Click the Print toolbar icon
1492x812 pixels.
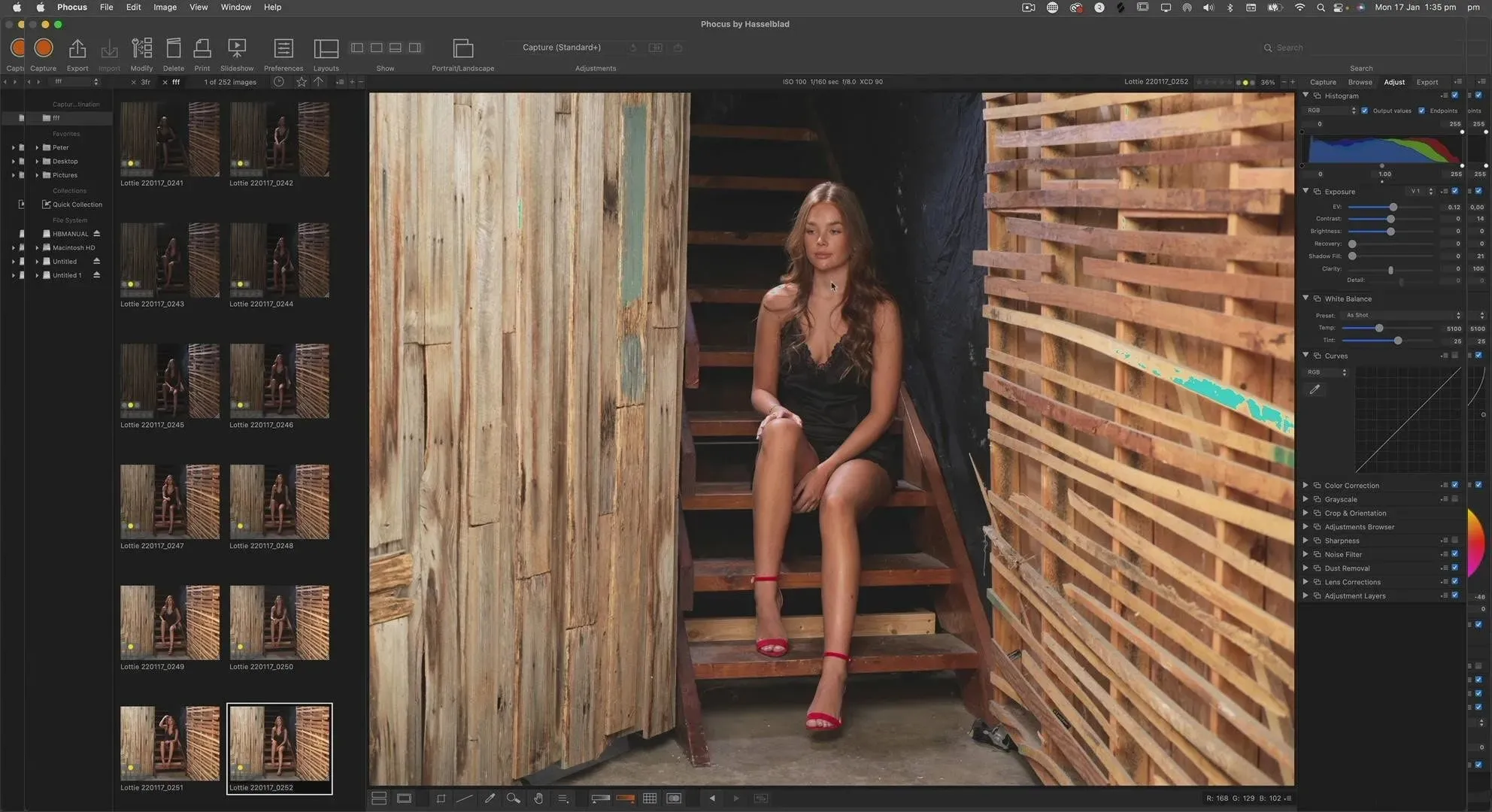pyautogui.click(x=202, y=48)
